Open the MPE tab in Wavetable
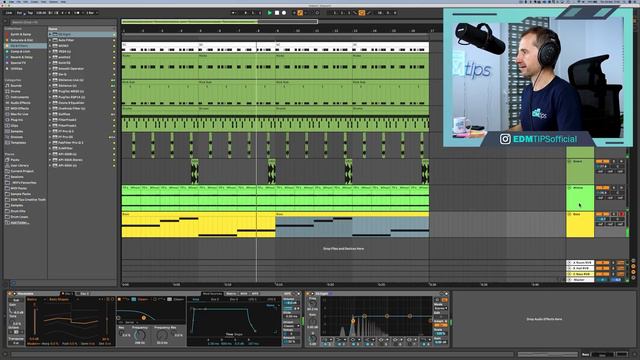This screenshot has width=640, height=360. coord(255,293)
